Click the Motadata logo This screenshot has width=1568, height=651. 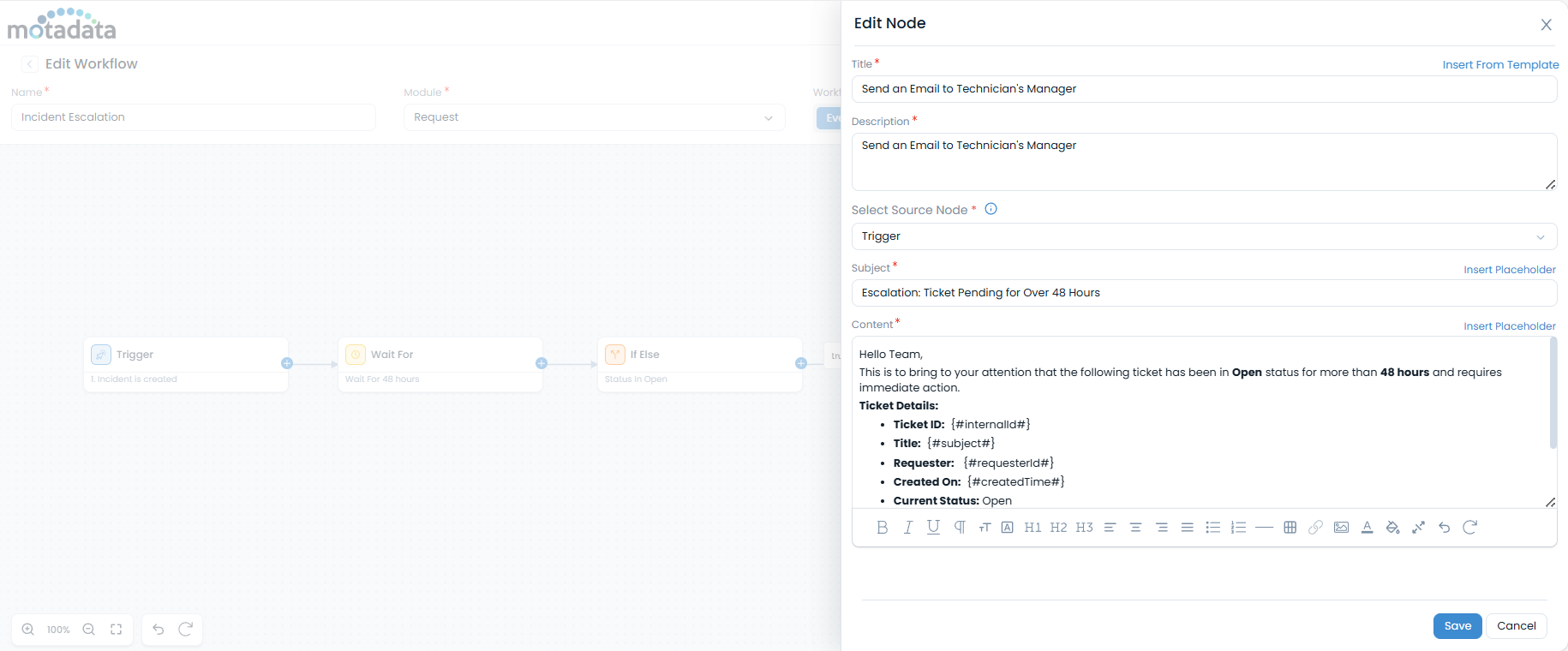point(62,24)
